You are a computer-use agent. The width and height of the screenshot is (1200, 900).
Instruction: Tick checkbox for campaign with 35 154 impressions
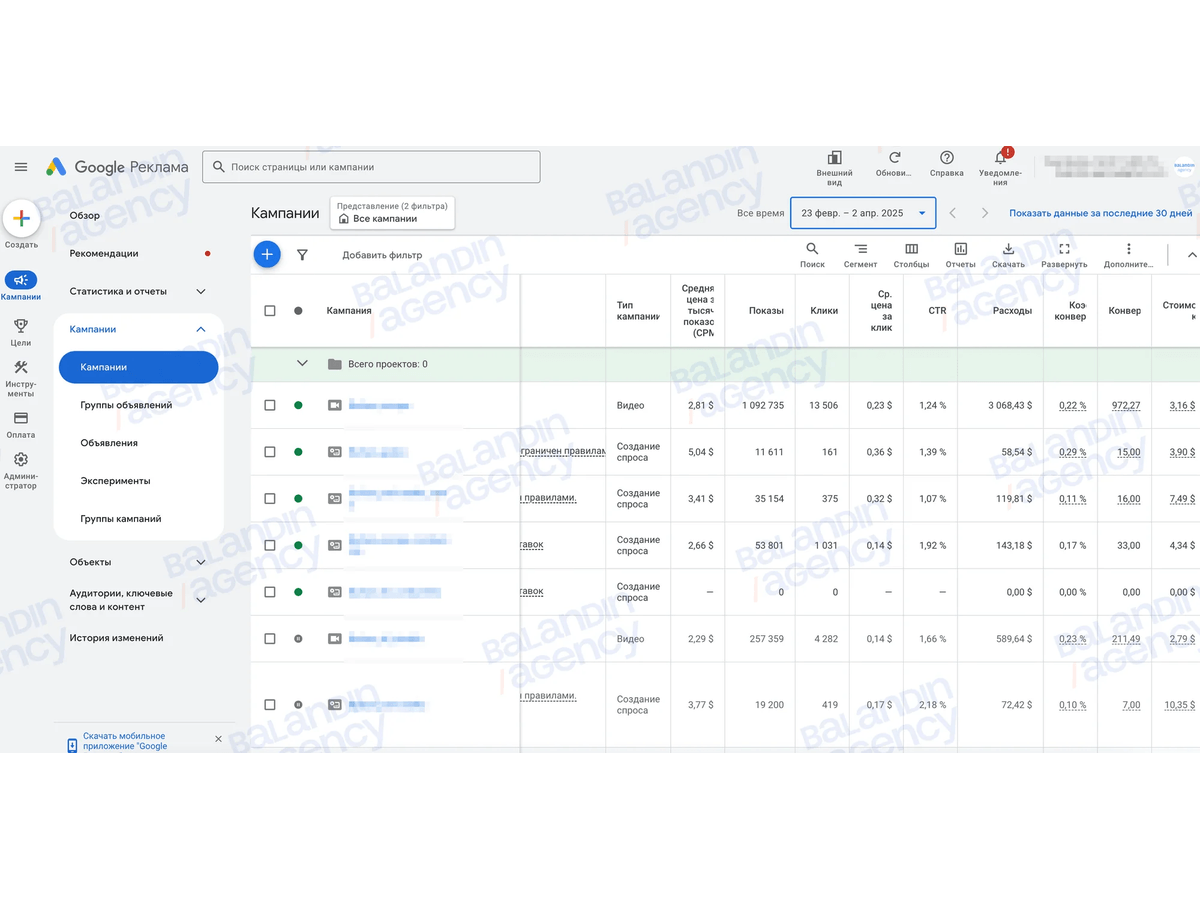pyautogui.click(x=270, y=498)
